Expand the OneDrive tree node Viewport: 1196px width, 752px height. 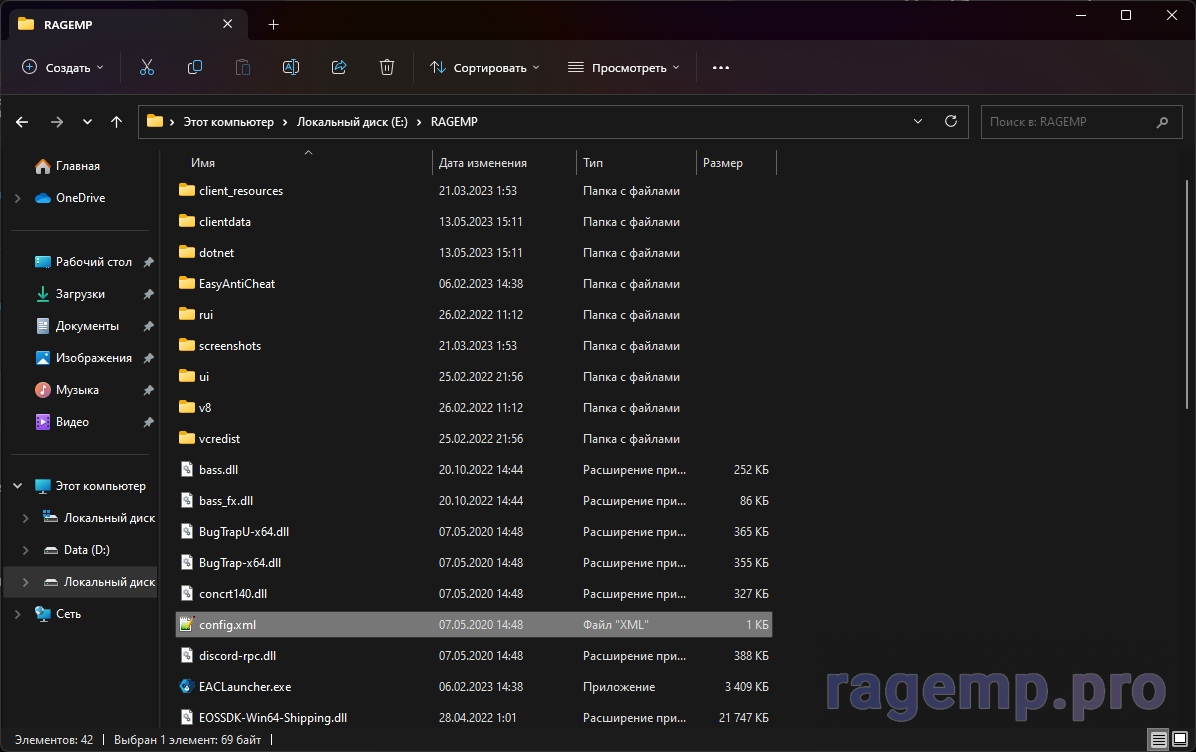[x=18, y=198]
